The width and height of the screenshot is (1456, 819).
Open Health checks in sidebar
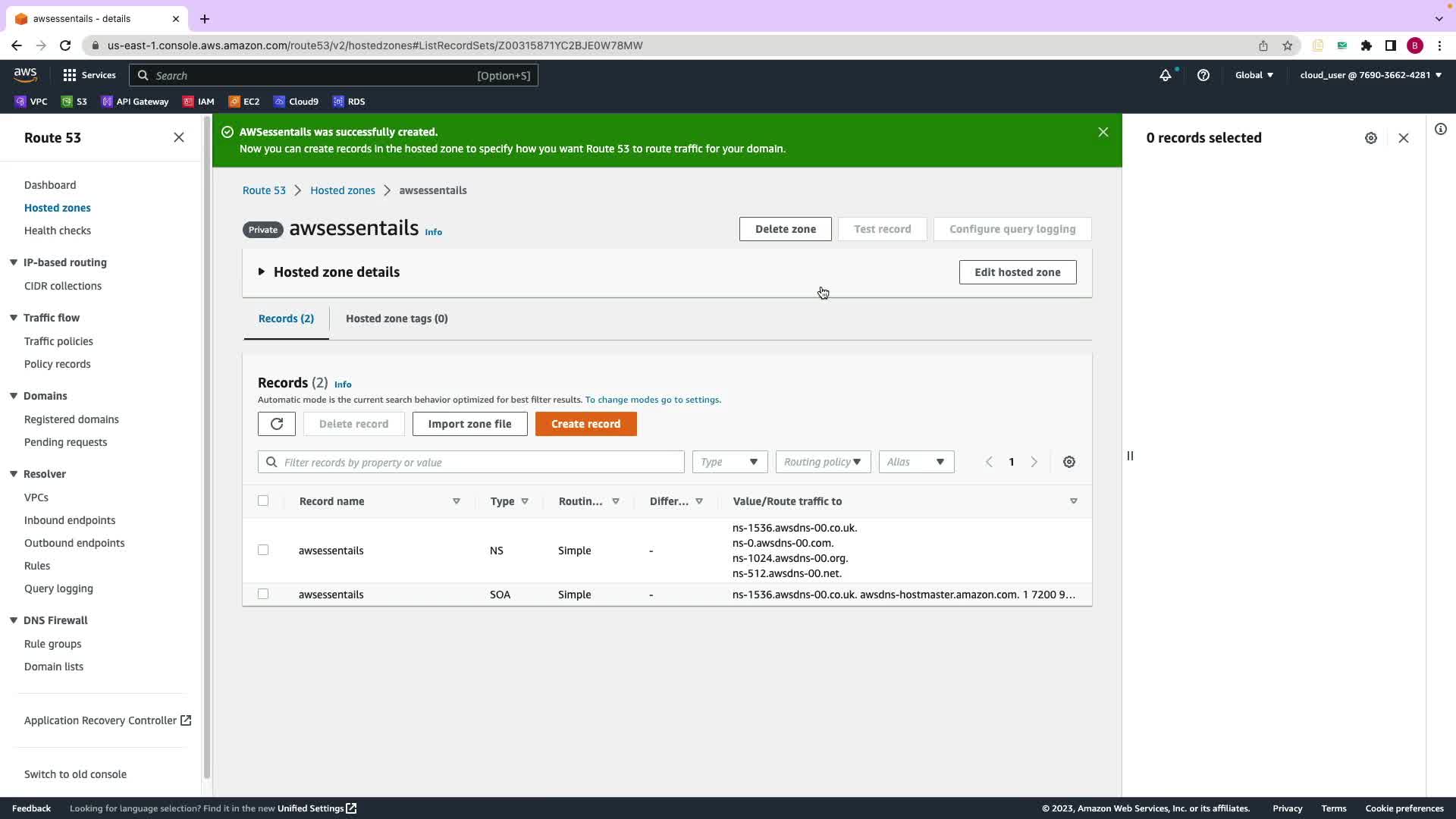58,231
